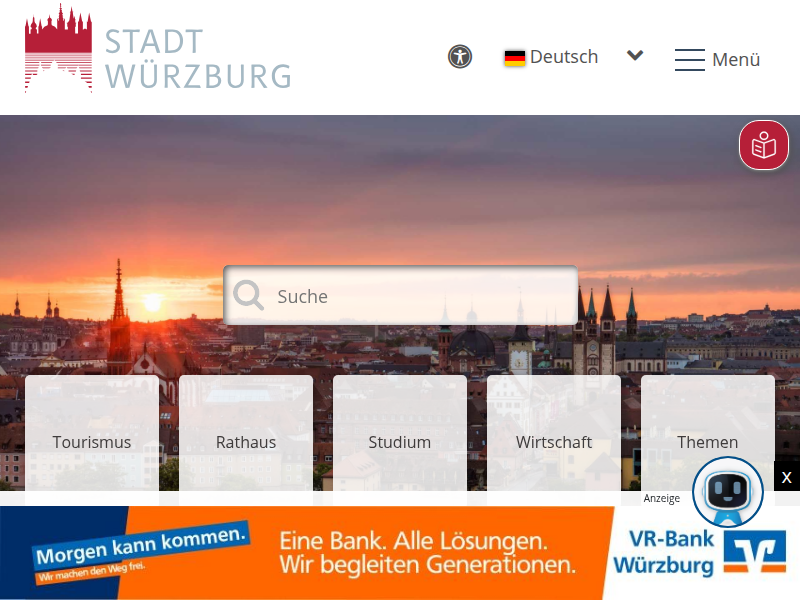Open the hamburger menu icon
This screenshot has height=600, width=800.
(x=690, y=60)
